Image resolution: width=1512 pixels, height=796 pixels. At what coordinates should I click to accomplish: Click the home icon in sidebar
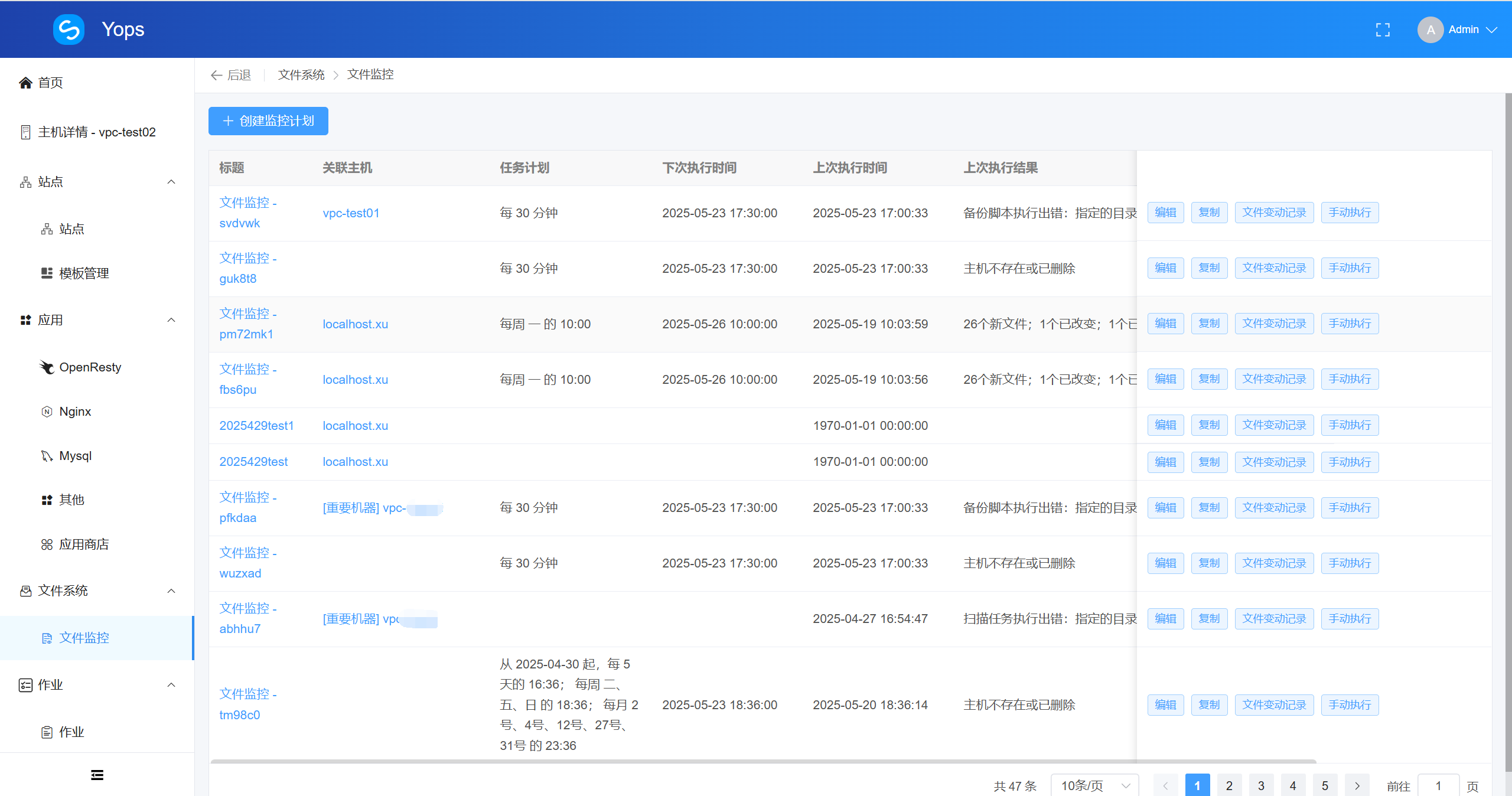pos(25,83)
